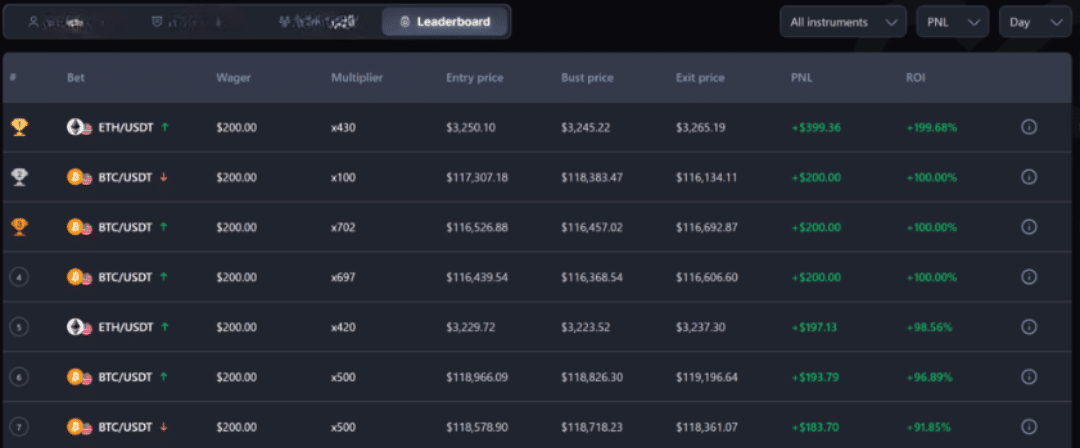Click the rank 5 circle badge
This screenshot has height=448, width=1080.
pyautogui.click(x=19, y=327)
